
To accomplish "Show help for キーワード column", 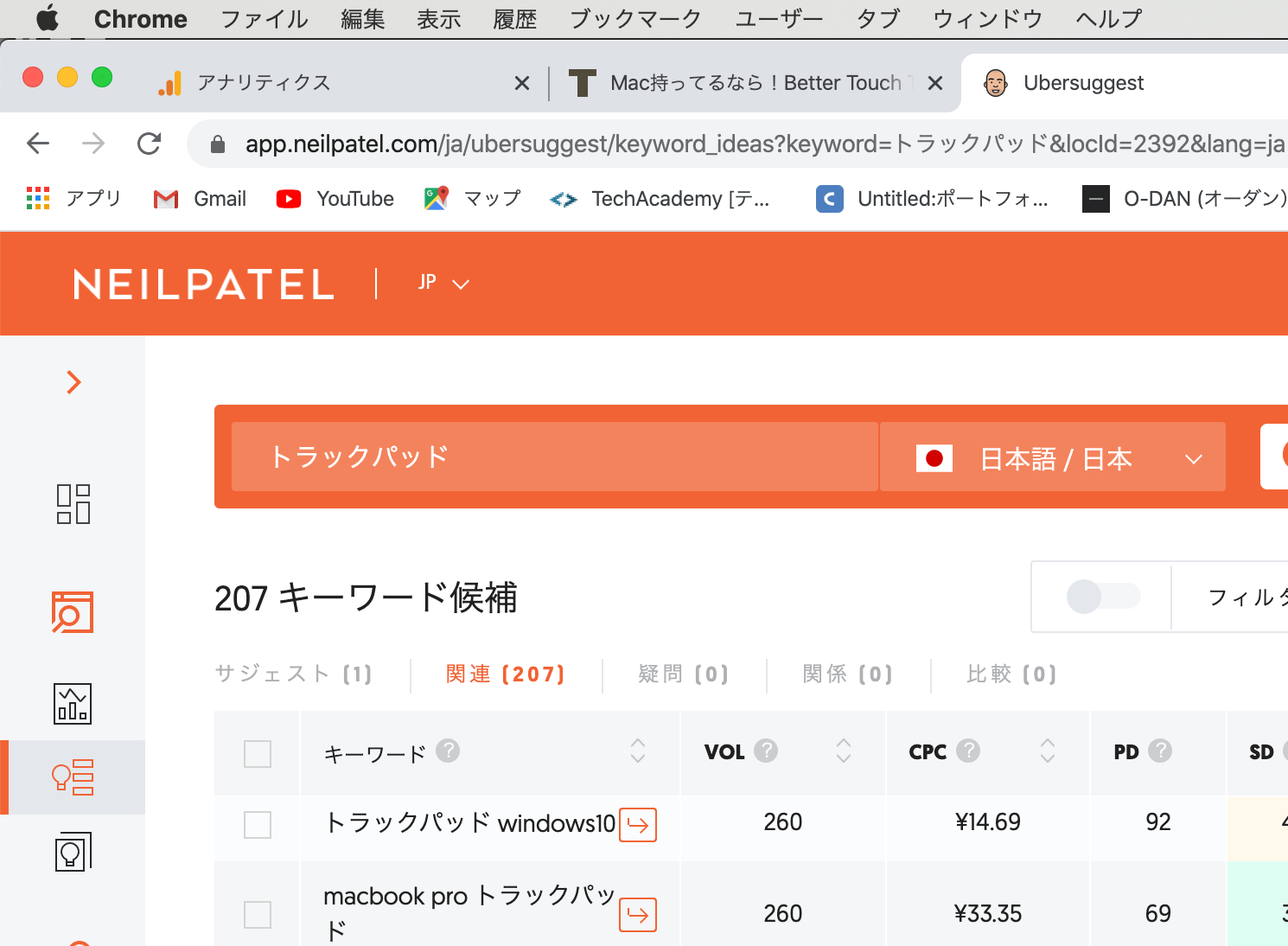I will point(448,751).
